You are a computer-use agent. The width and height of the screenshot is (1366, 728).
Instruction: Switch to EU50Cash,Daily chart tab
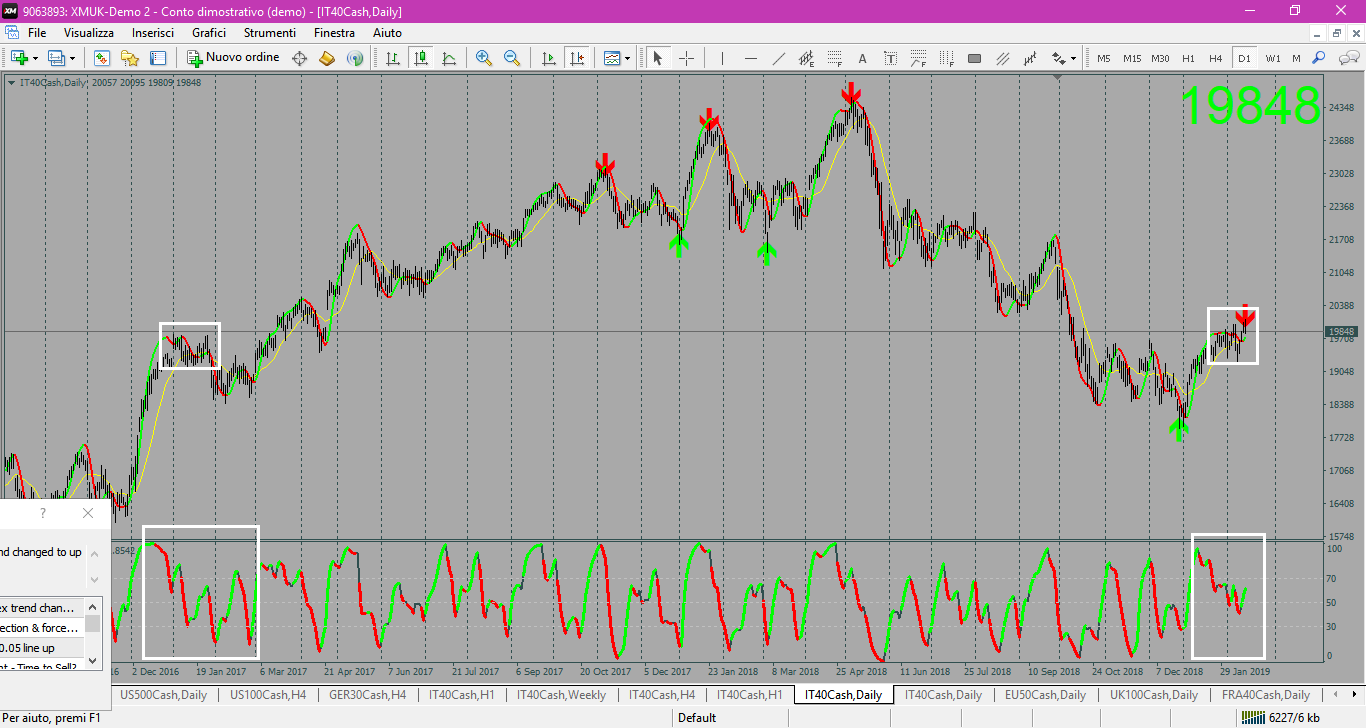point(1045,695)
